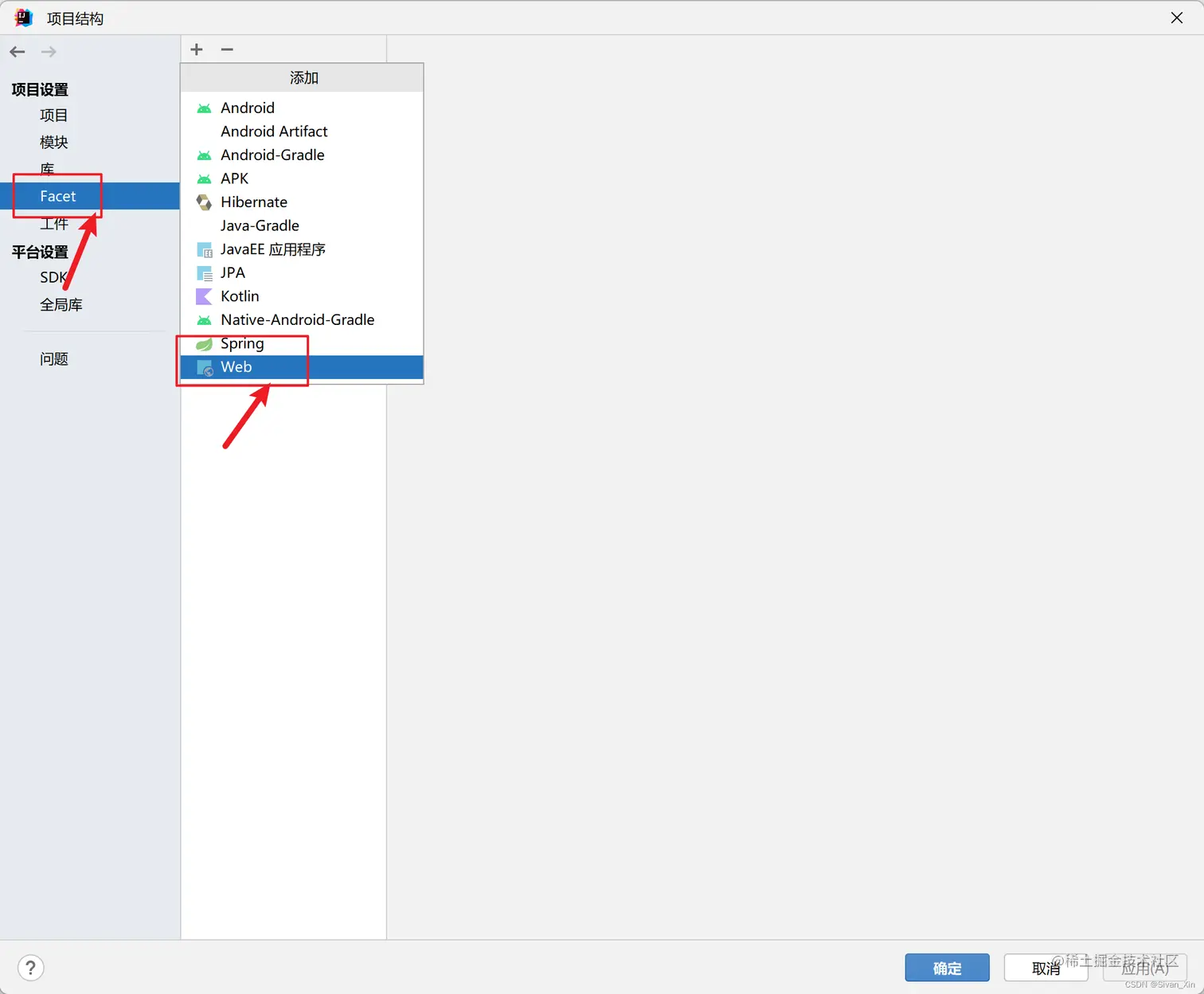Click the minus icon to remove facet
Screen dimensions: 1204x994
[227, 49]
